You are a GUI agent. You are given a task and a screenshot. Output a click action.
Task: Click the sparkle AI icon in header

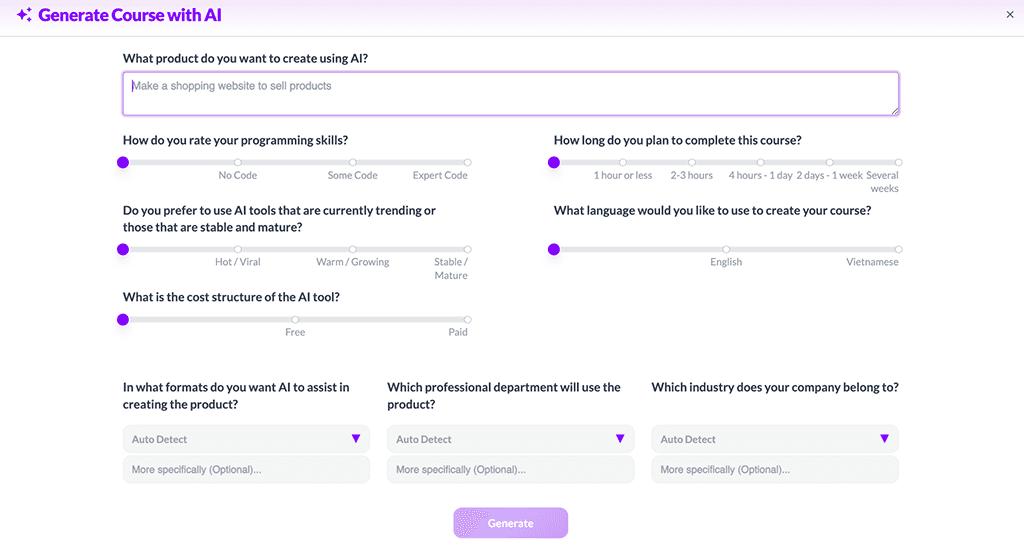[x=24, y=15]
